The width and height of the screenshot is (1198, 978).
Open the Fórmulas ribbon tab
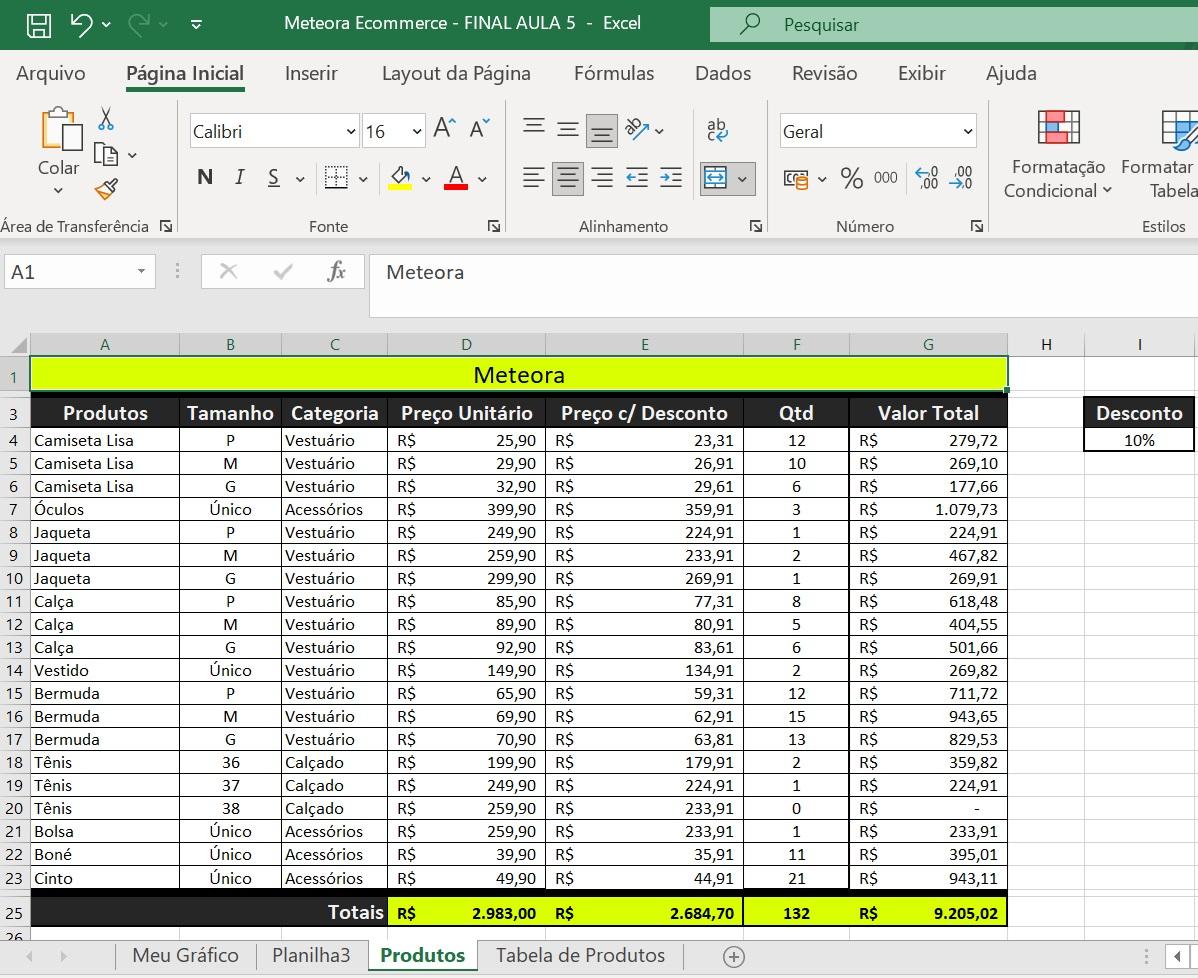pyautogui.click(x=613, y=73)
